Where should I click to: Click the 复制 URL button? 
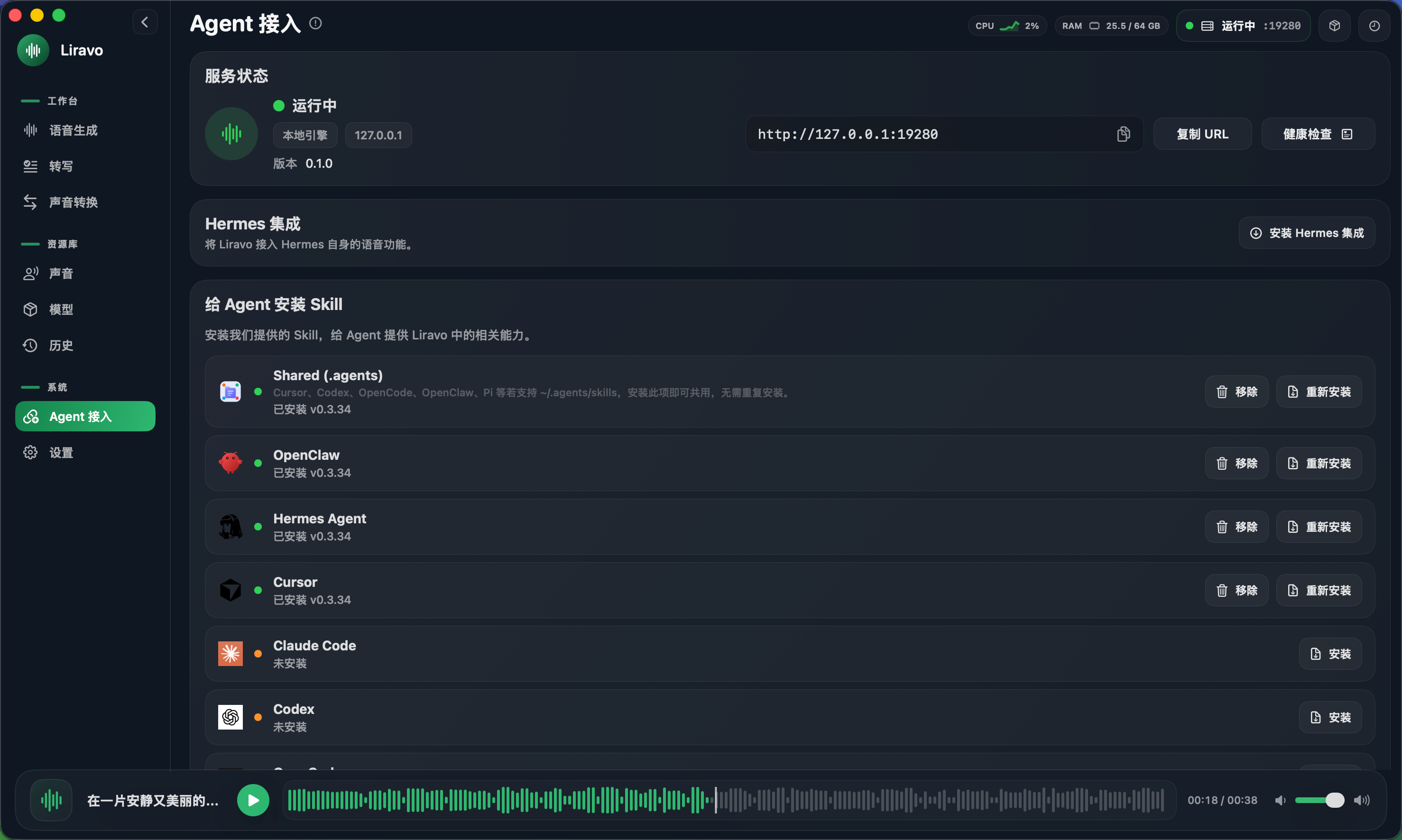coord(1202,134)
